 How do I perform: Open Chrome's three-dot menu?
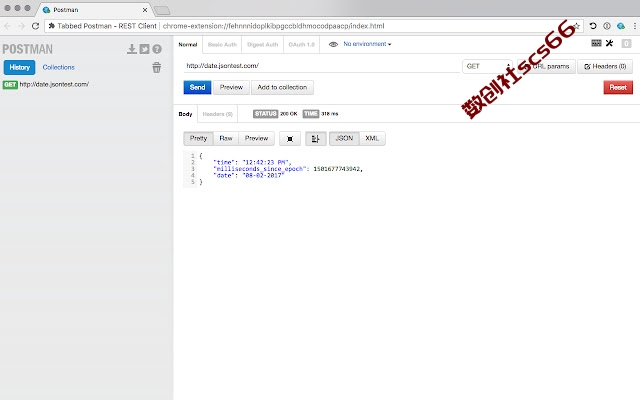tap(635, 26)
